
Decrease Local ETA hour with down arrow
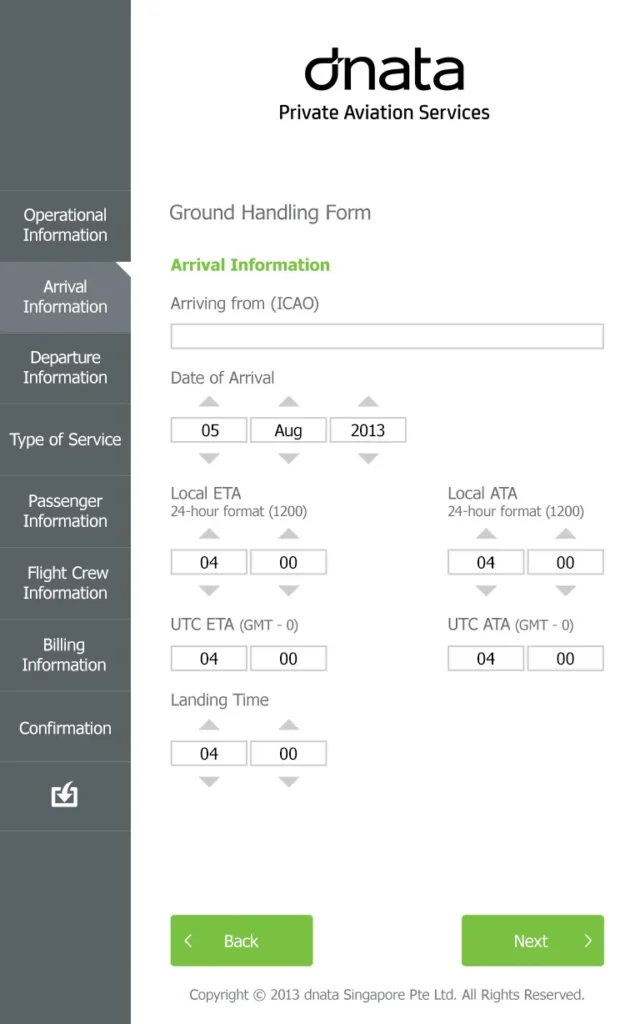point(209,590)
